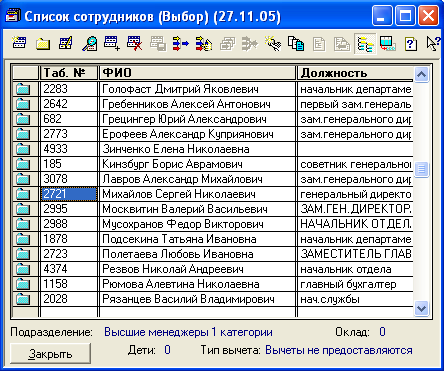
Task: Click the Закрыть button
Action: [50, 354]
